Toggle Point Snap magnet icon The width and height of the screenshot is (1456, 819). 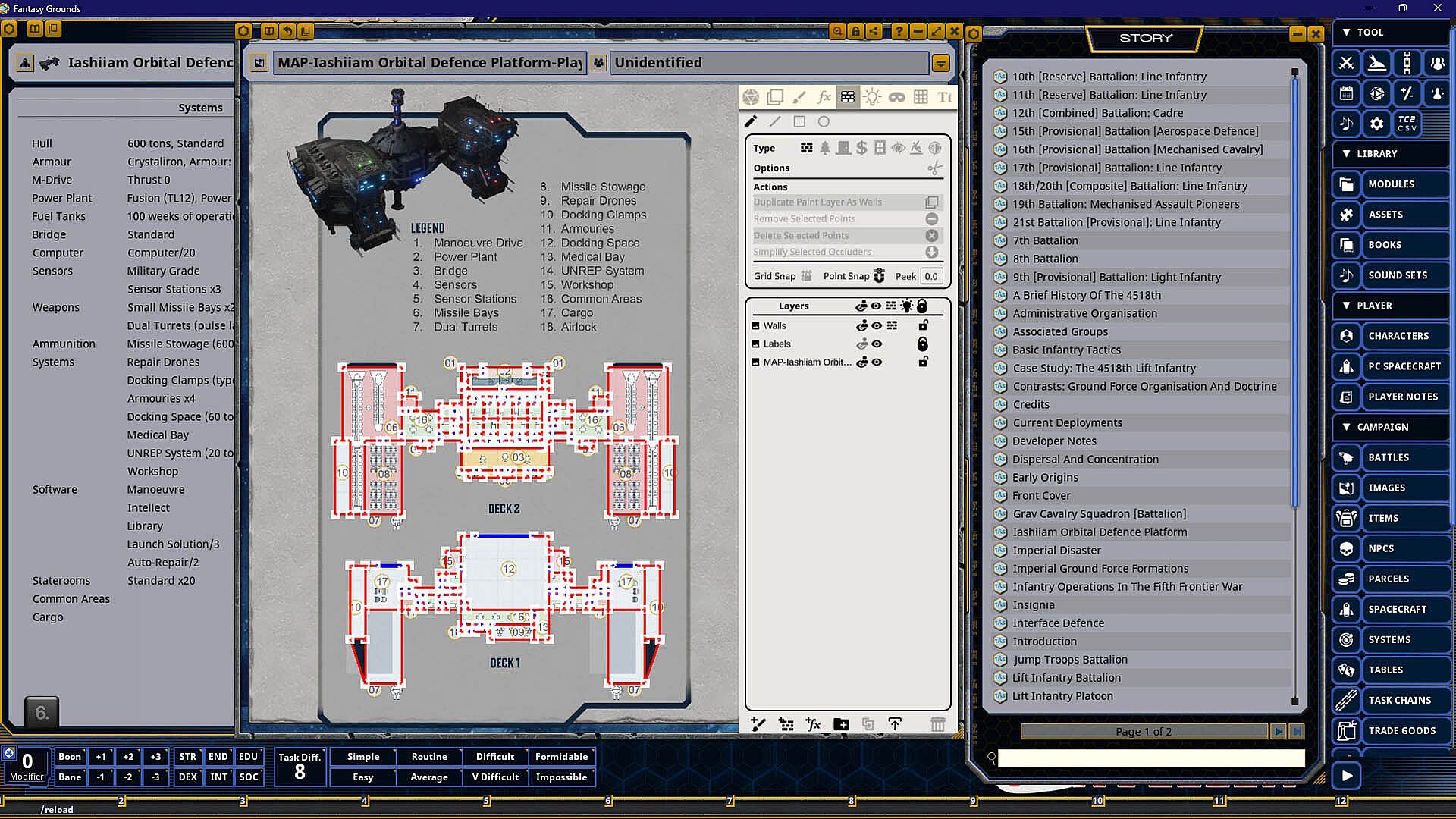879,276
